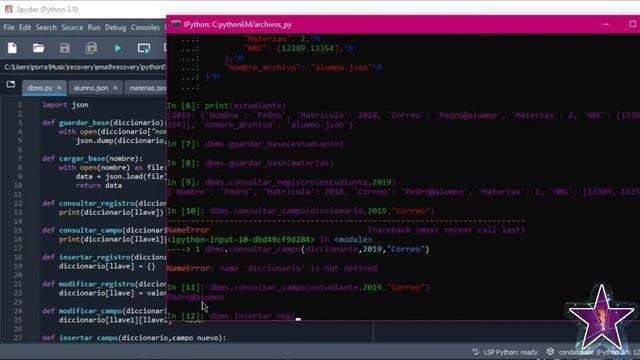Viewport: 640px width, 360px height.
Task: Save all files using the double floppy icon
Action: point(91,48)
